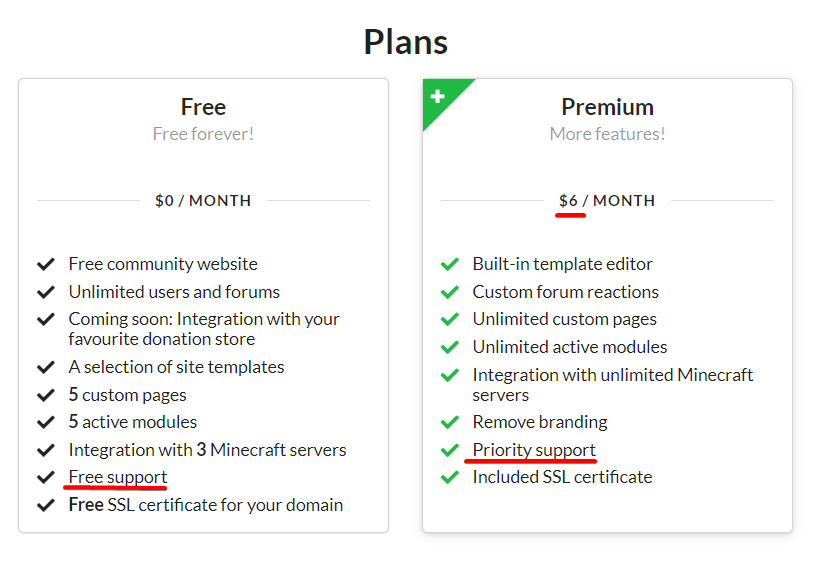Screen dimensions: 824x569
Task: Select the Free plan title
Action: point(203,107)
